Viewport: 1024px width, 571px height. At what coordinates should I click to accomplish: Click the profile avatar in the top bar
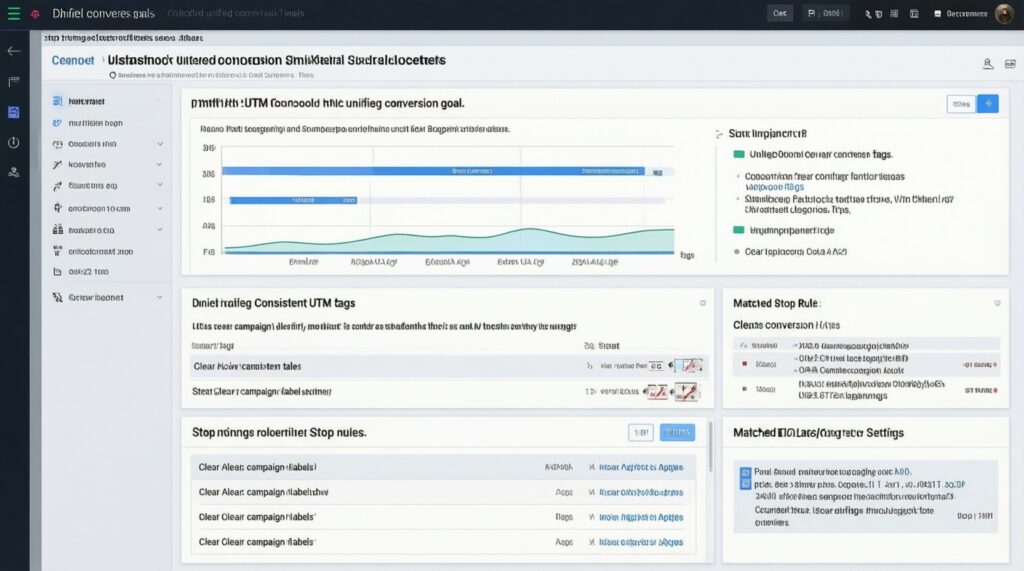click(x=1004, y=14)
